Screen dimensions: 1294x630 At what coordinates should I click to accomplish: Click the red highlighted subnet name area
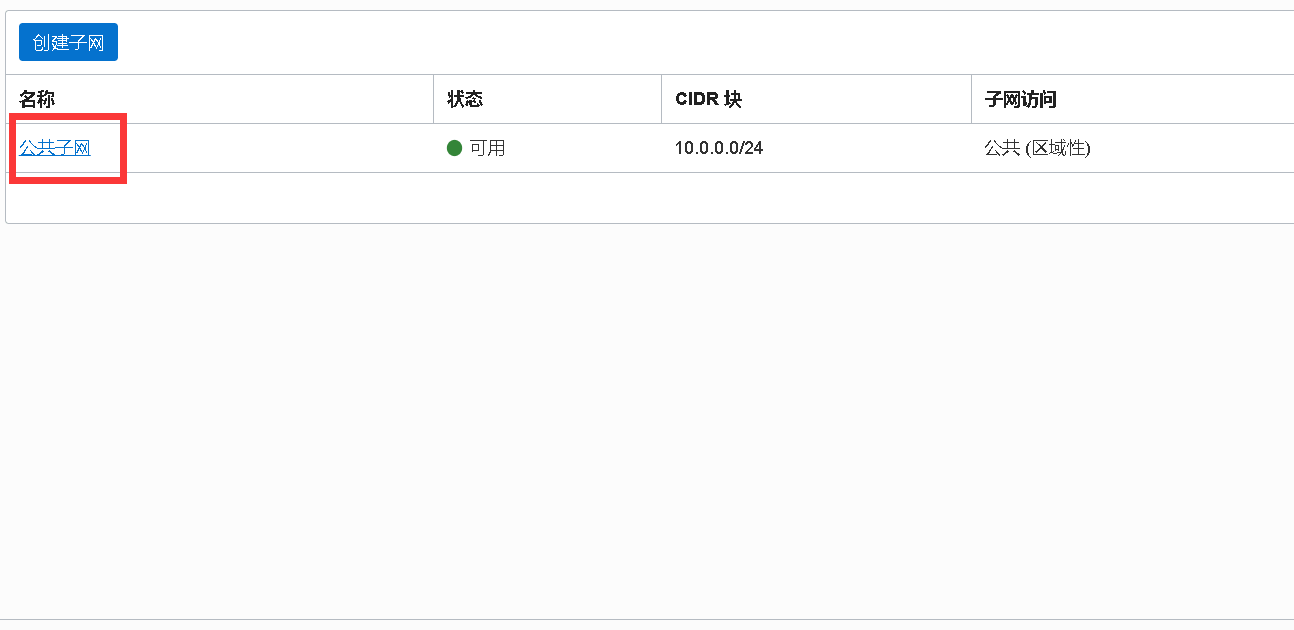[x=68, y=148]
